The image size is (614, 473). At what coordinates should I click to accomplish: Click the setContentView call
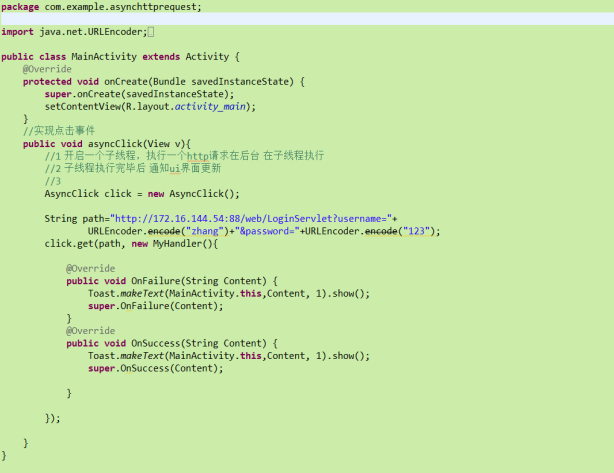[x=150, y=107]
